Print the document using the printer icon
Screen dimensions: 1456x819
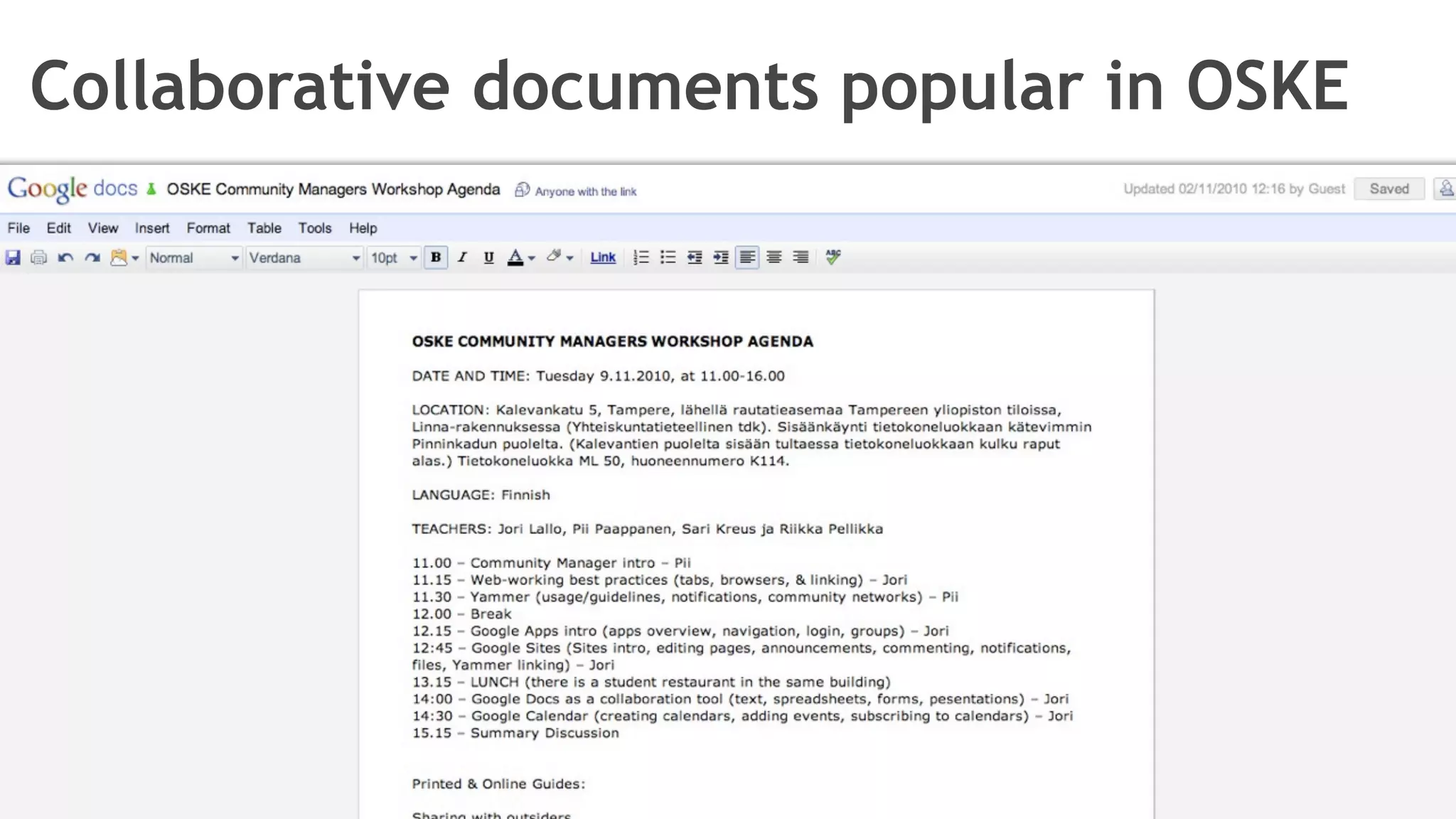[x=39, y=257]
